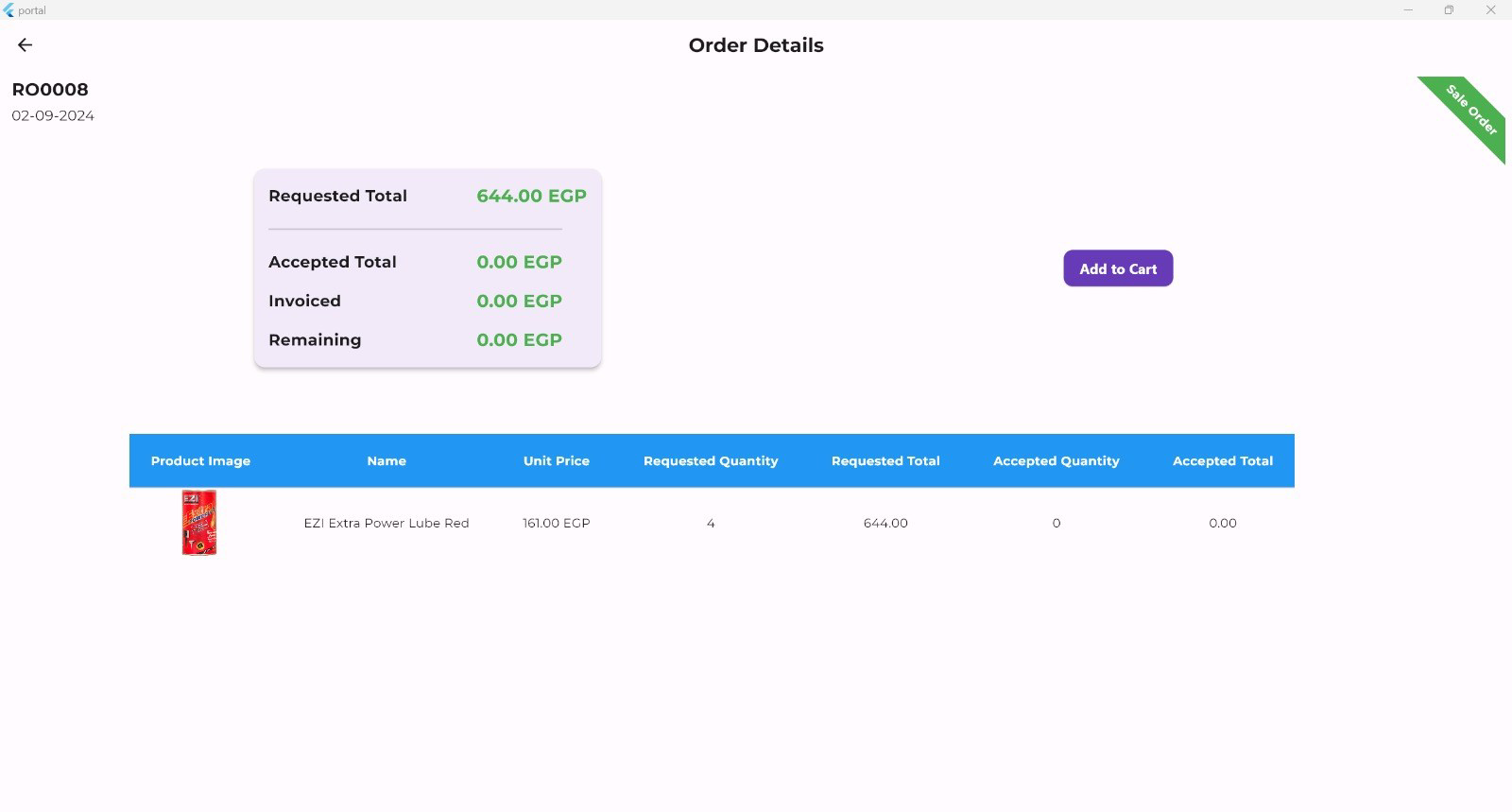Click the Remaining 0.00 EGP amount

519,339
